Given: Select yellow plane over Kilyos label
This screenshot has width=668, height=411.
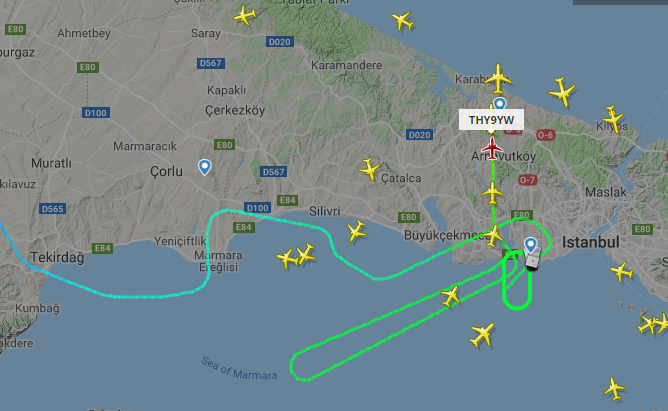Looking at the screenshot, I should click(613, 119).
